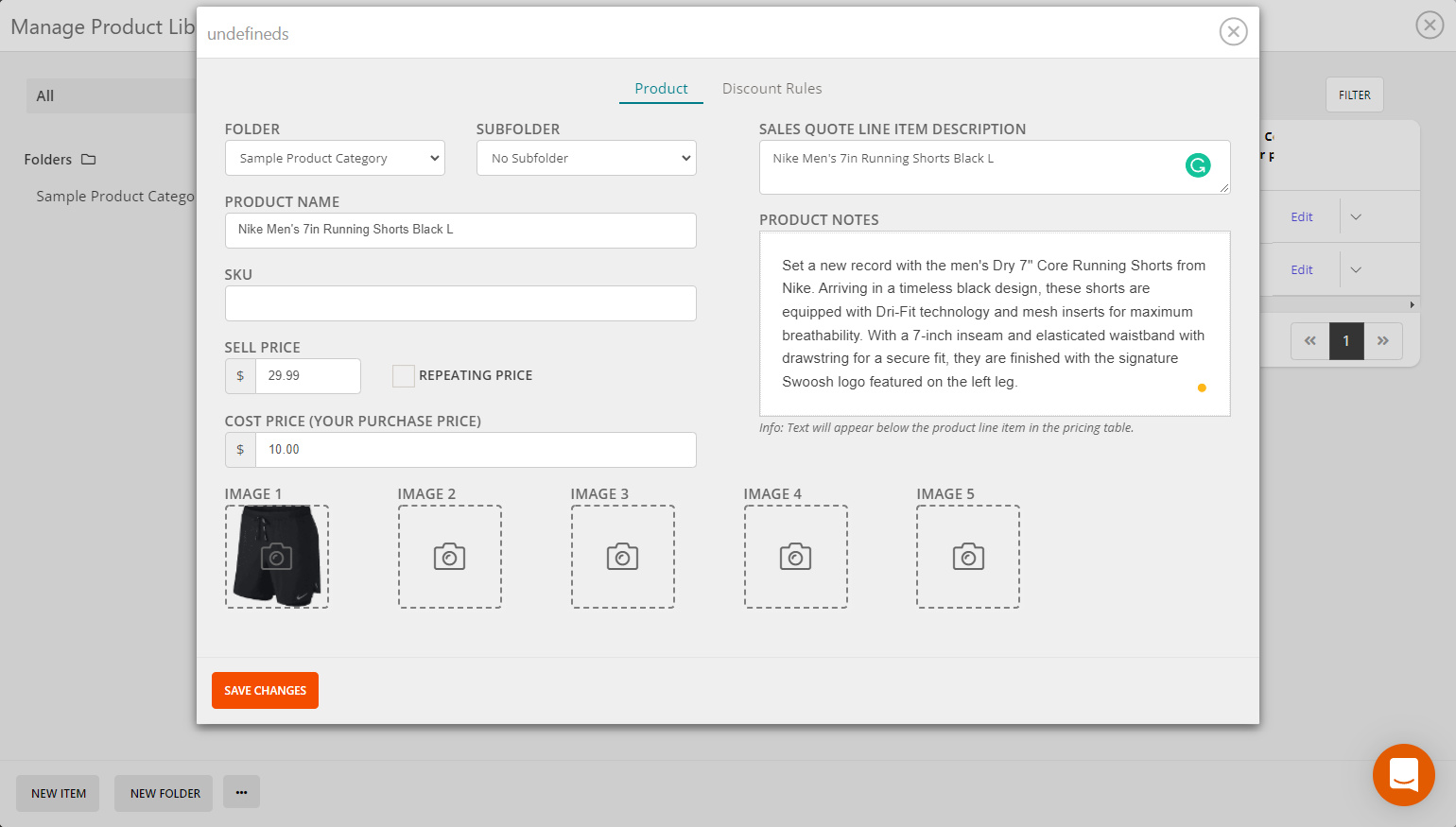Select the Image 4 upload placeholder icon

coord(795,556)
